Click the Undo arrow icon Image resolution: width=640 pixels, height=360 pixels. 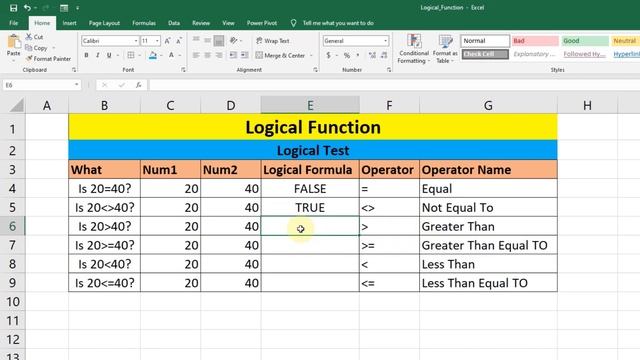coord(27,8)
